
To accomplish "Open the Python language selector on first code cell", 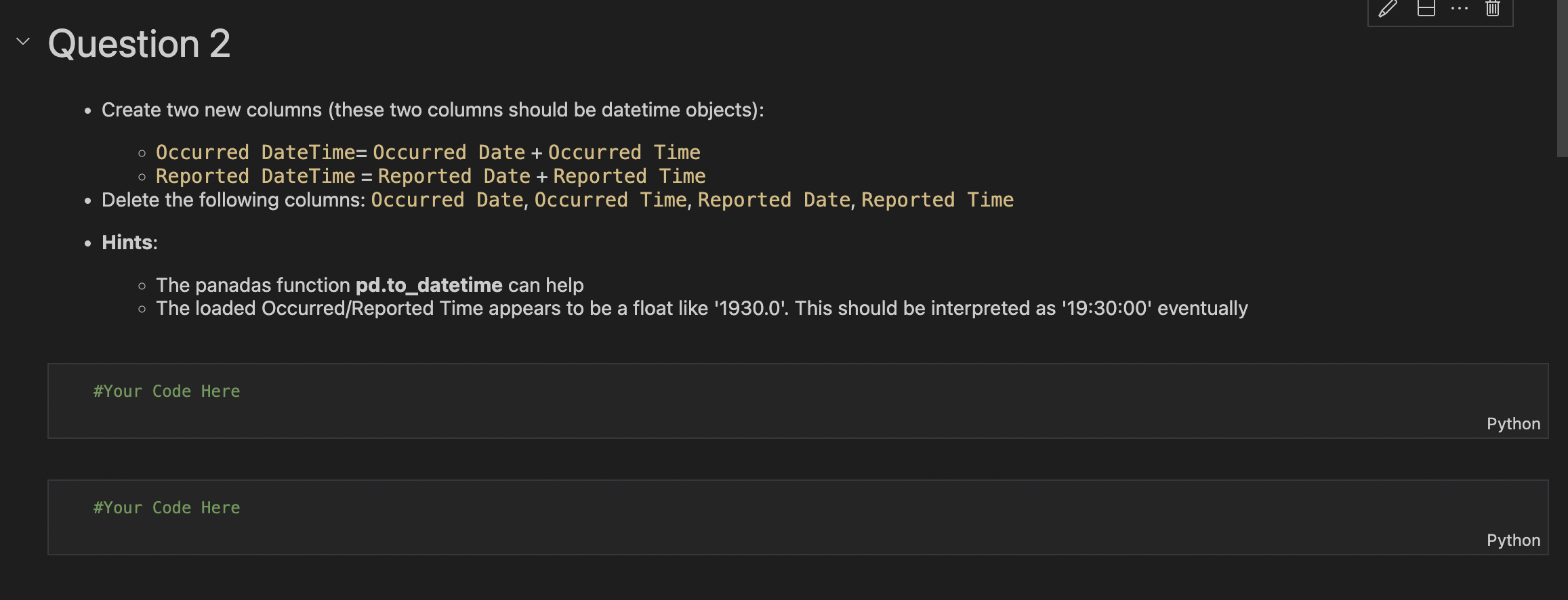I will (1513, 423).
